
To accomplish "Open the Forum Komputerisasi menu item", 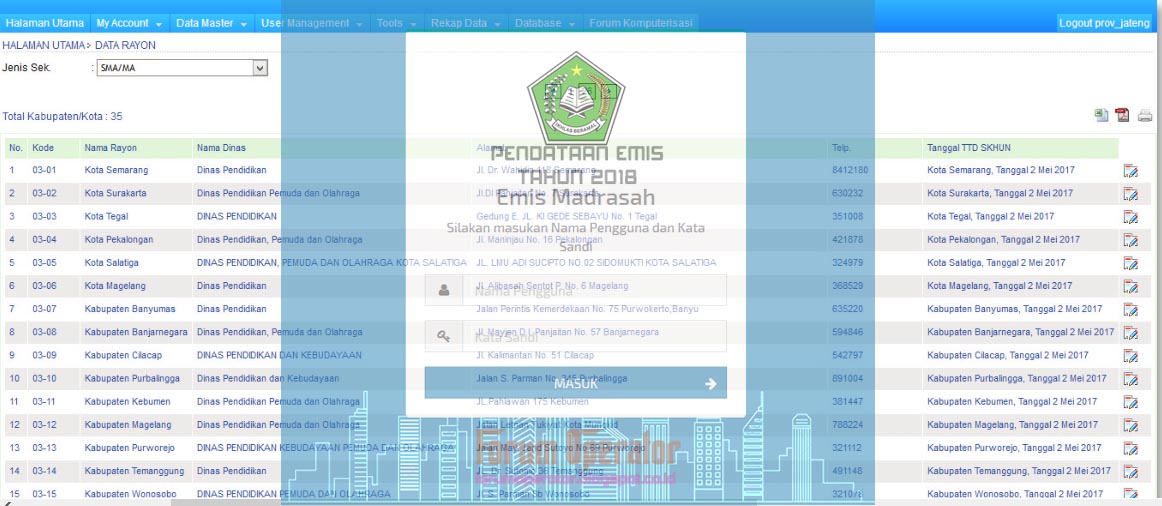I will click(x=640, y=23).
